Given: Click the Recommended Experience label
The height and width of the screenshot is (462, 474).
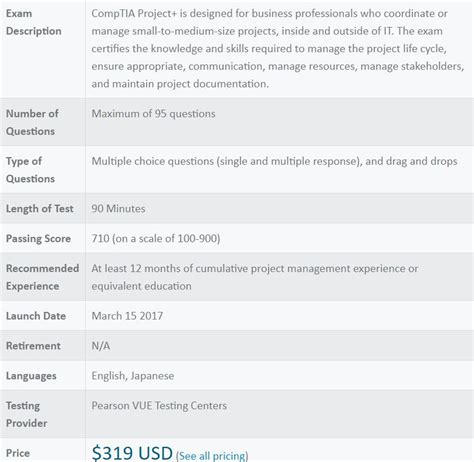Looking at the screenshot, I should tap(43, 277).
